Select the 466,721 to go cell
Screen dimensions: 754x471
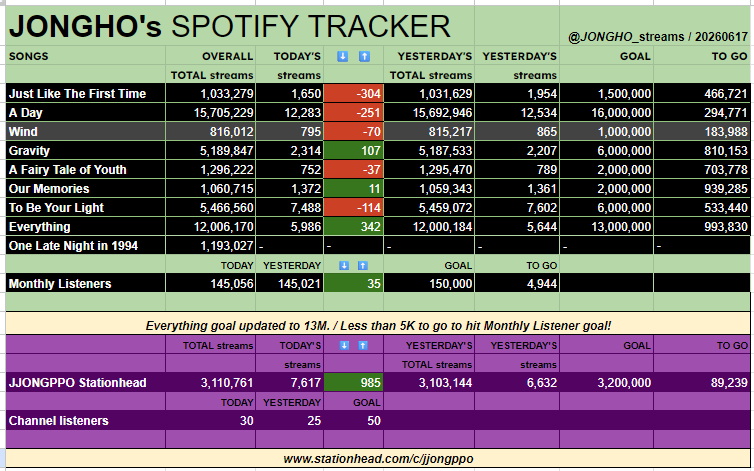coord(702,93)
